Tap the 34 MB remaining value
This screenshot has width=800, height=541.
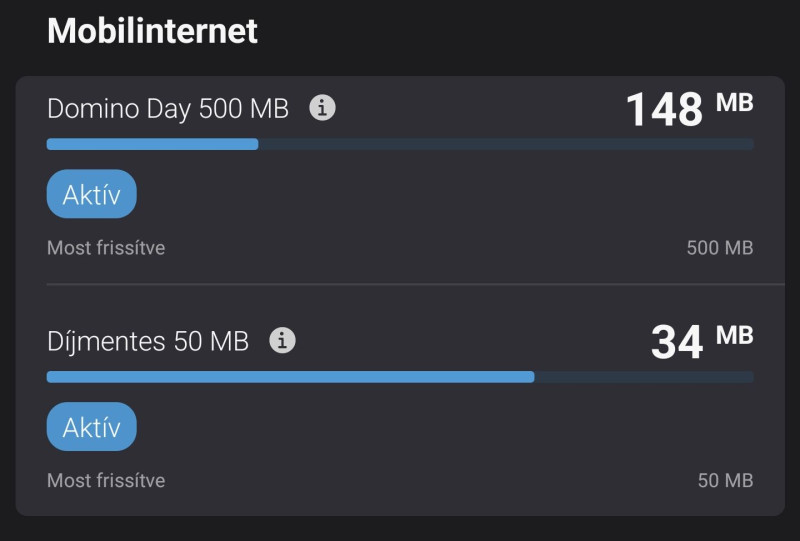702,341
